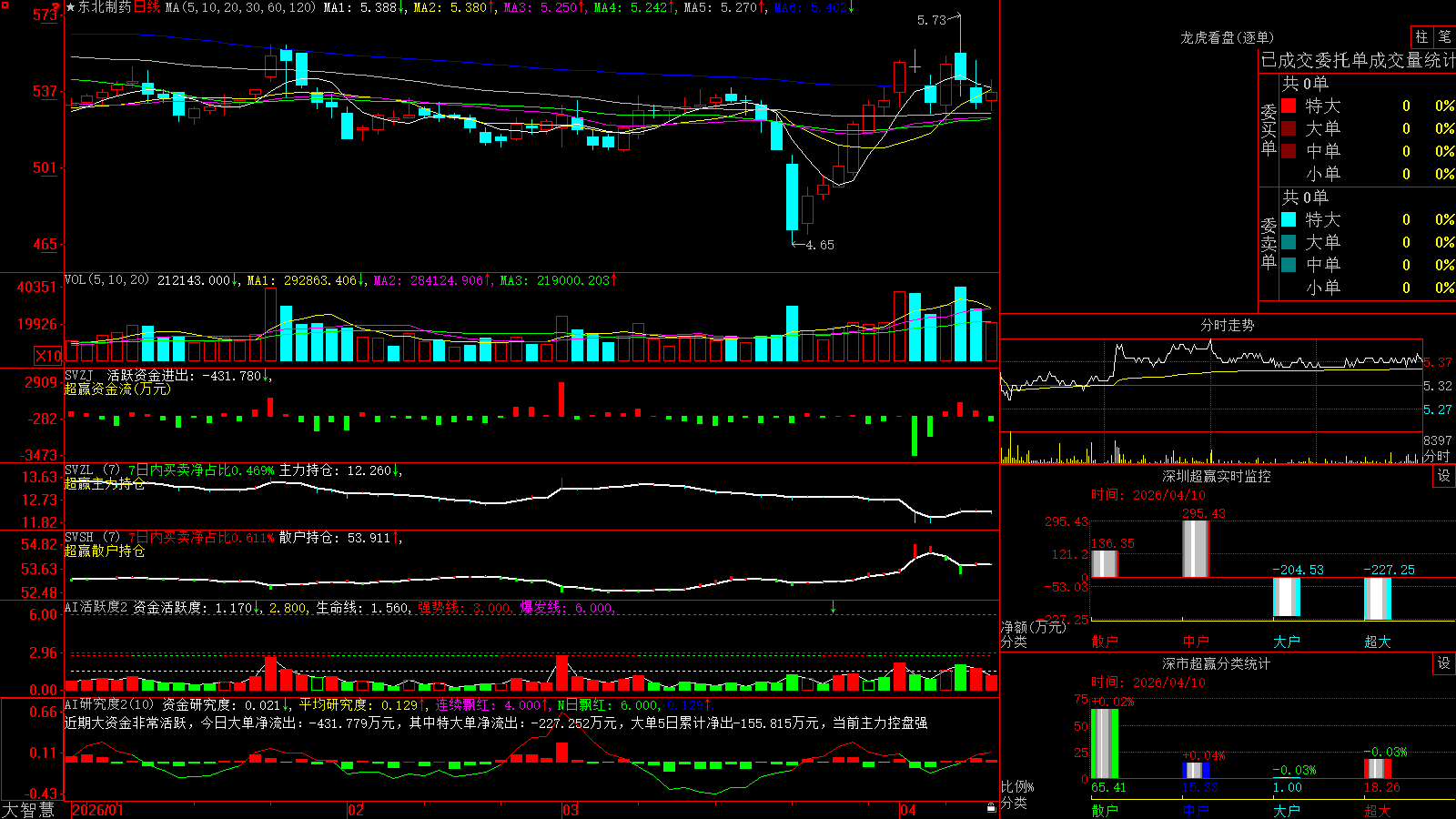This screenshot has height=819, width=1456.
Task: Jump to the 04 month marker
Action: [x=907, y=810]
